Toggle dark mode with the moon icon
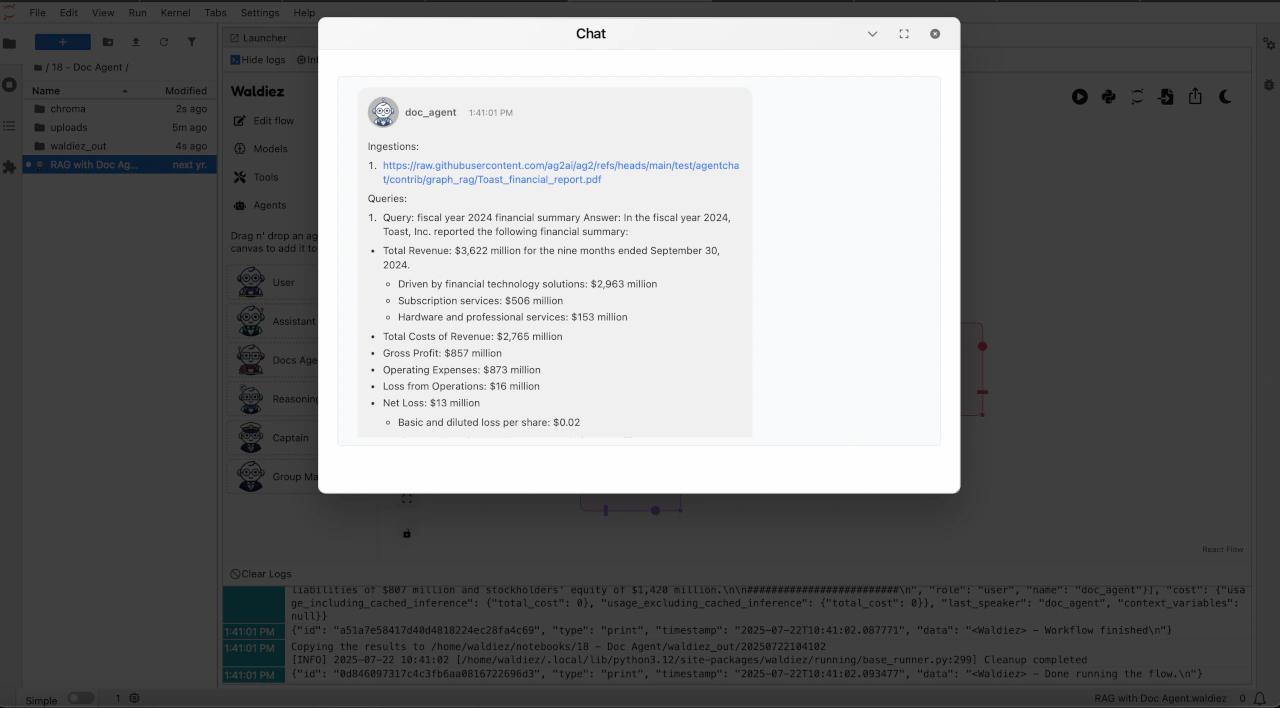The height and width of the screenshot is (708, 1280). [x=1225, y=97]
